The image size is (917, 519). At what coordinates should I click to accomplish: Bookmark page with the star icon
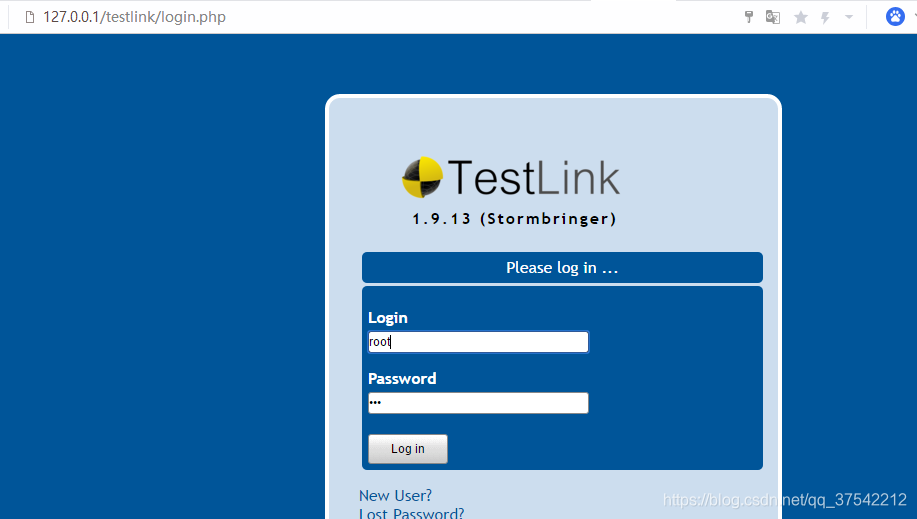coord(801,18)
